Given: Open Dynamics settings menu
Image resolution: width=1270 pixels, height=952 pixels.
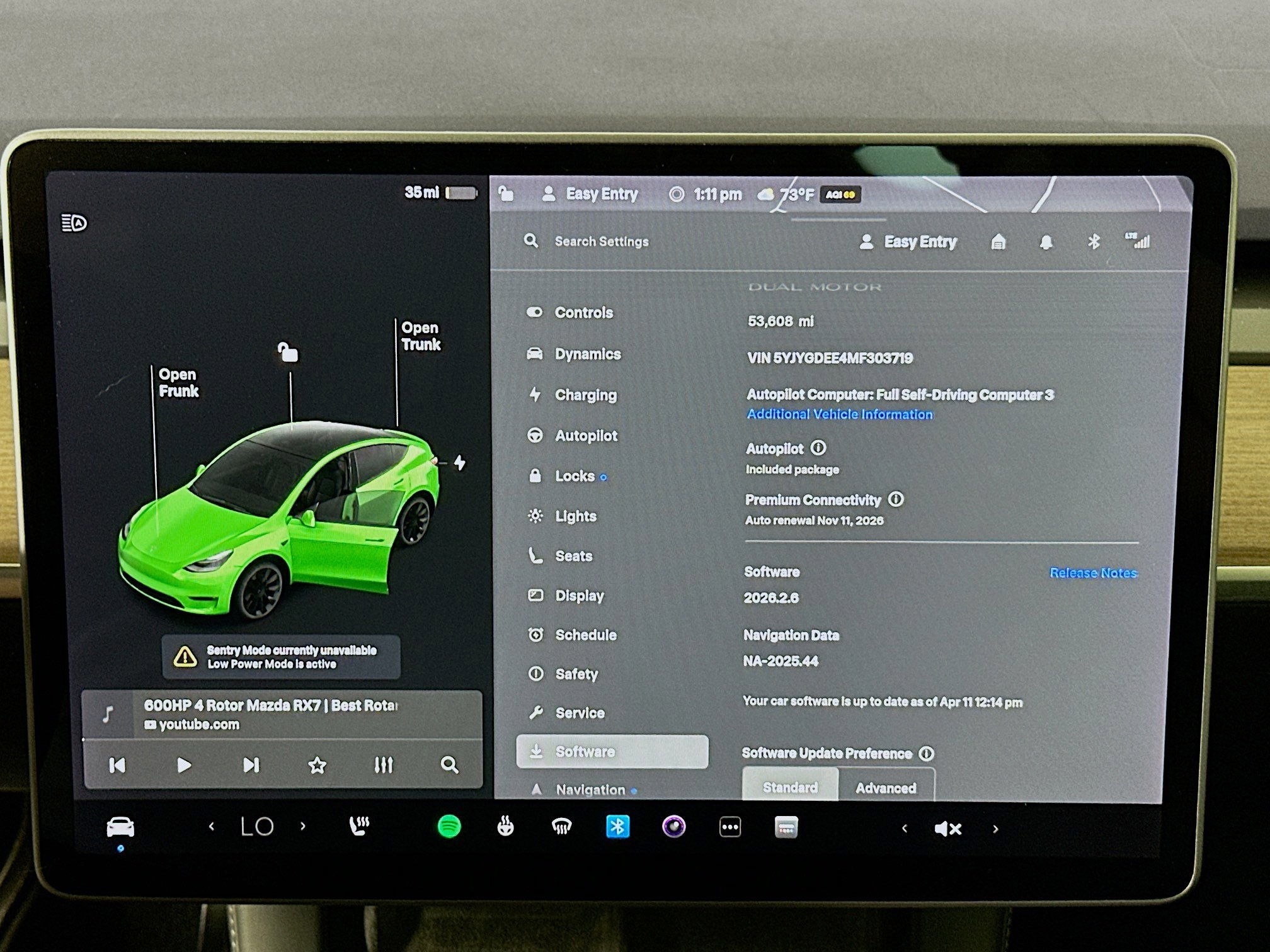Looking at the screenshot, I should pos(574,354).
